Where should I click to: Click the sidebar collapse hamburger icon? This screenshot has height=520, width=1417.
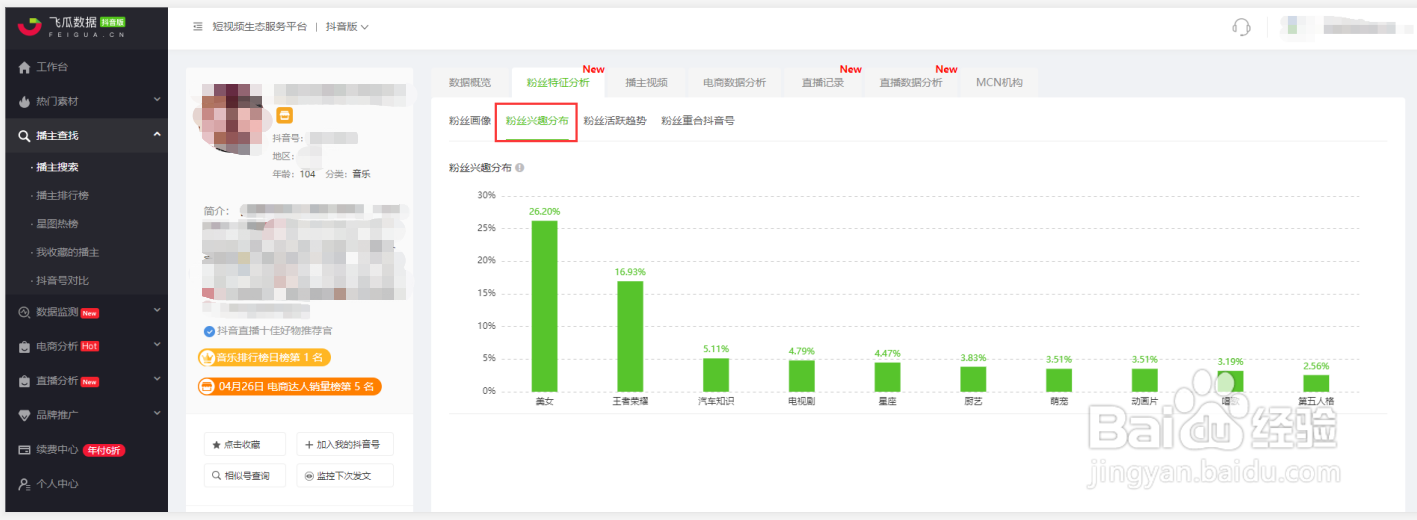[198, 27]
